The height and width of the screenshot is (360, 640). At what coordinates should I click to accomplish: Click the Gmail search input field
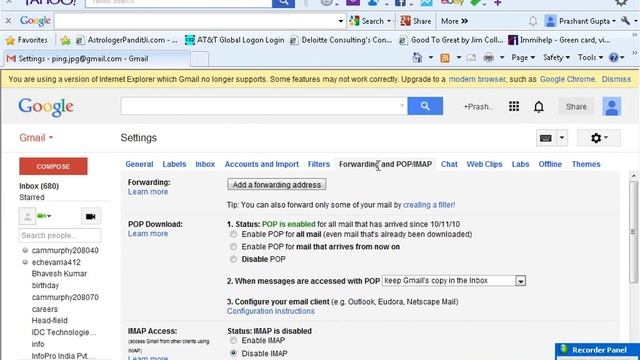click(263, 106)
